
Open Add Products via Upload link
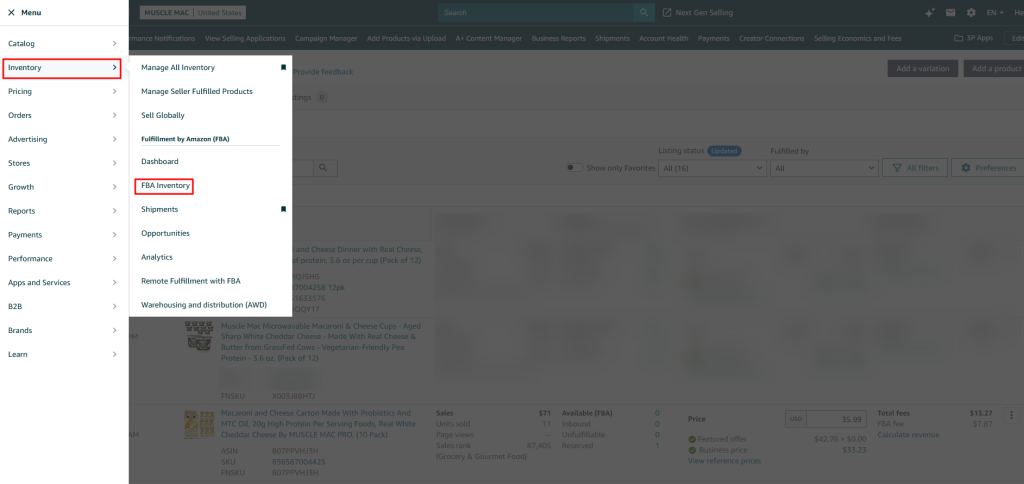pos(406,39)
